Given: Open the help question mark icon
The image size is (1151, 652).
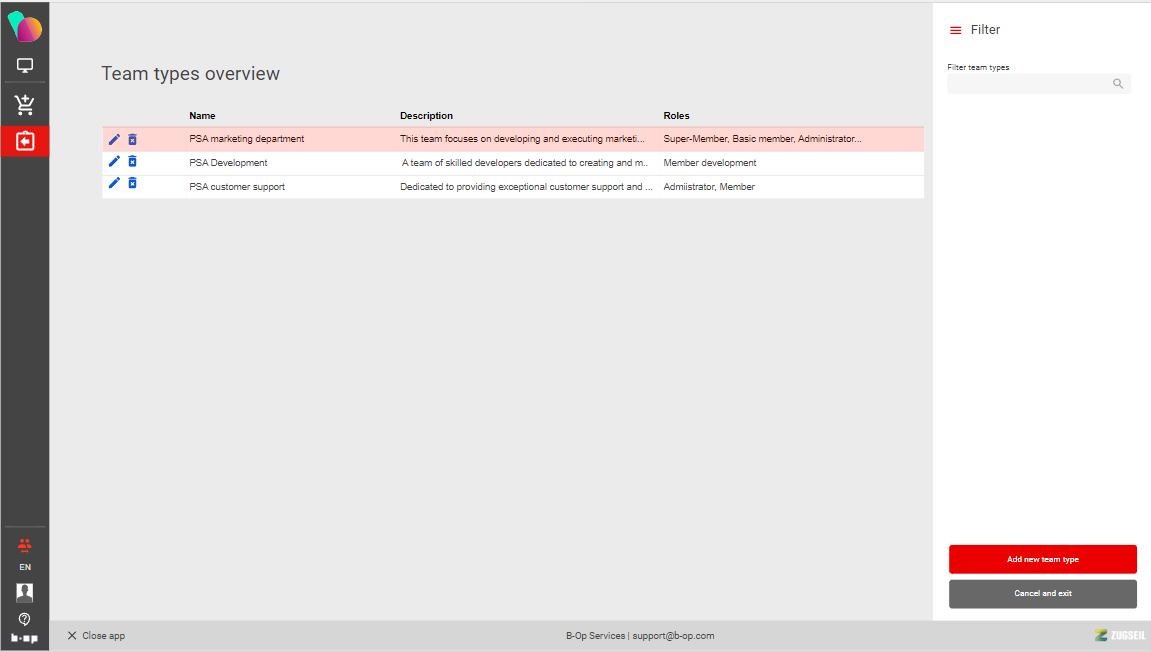Looking at the screenshot, I should (x=25, y=619).
